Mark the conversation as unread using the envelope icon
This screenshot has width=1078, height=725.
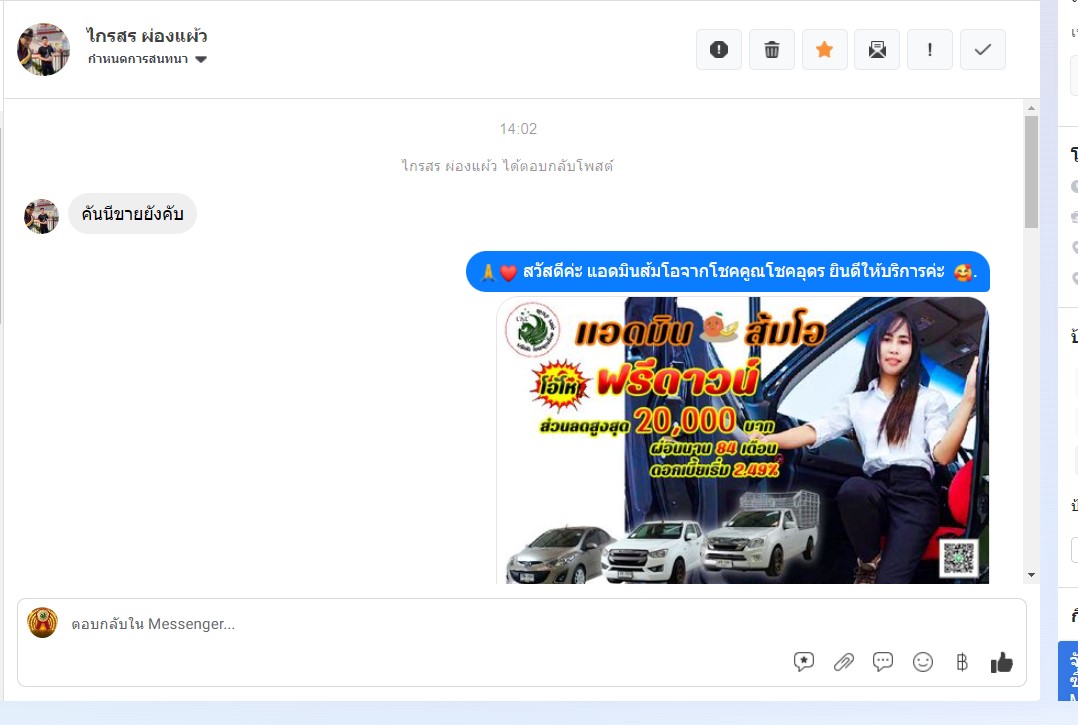click(877, 49)
